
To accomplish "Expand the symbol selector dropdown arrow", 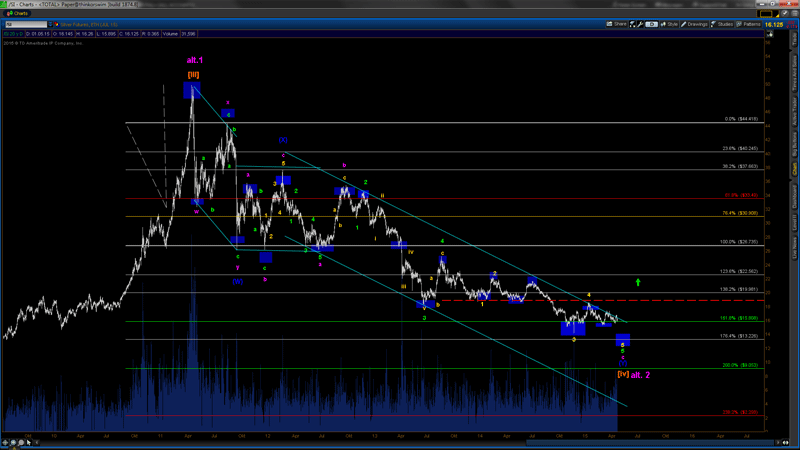I will [x=49, y=23].
